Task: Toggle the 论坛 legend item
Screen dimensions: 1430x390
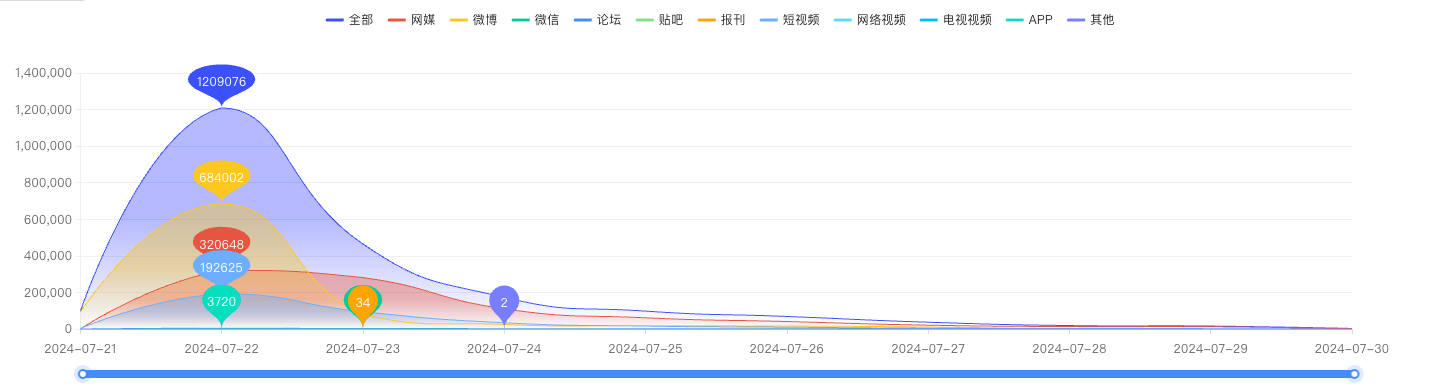Action: 597,20
